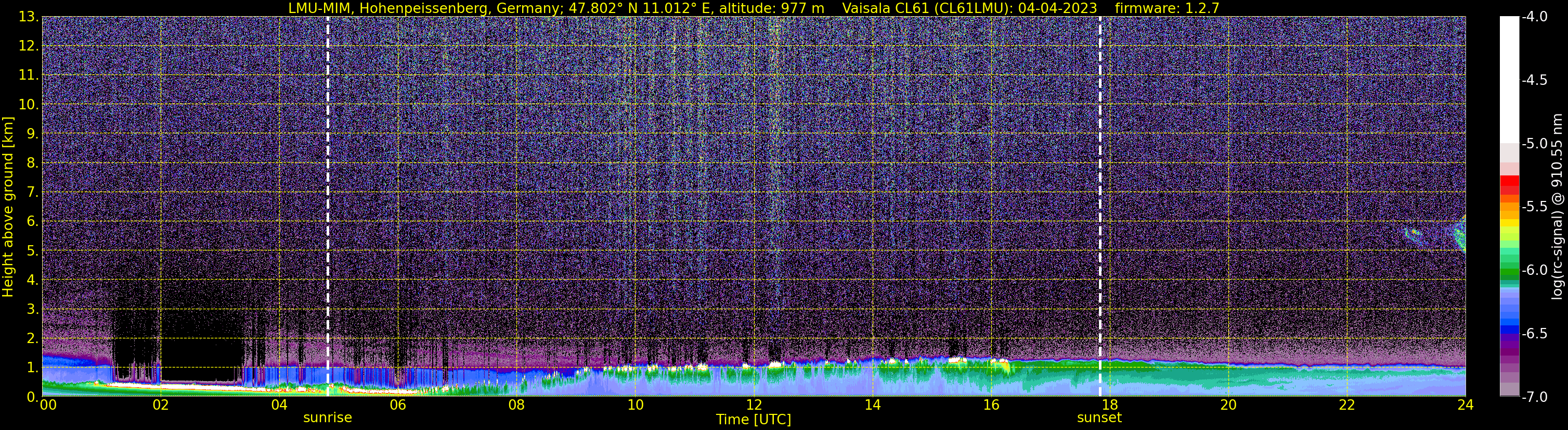1568x430 pixels.
Task: Click the height axis tick label 2
Action: click(32, 339)
